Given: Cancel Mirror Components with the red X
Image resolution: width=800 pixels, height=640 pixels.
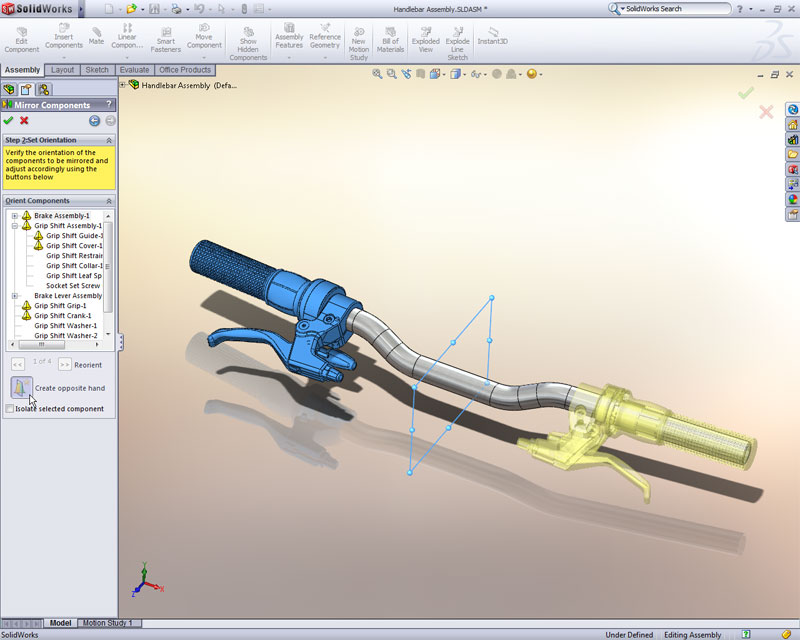Looking at the screenshot, I should [24, 120].
